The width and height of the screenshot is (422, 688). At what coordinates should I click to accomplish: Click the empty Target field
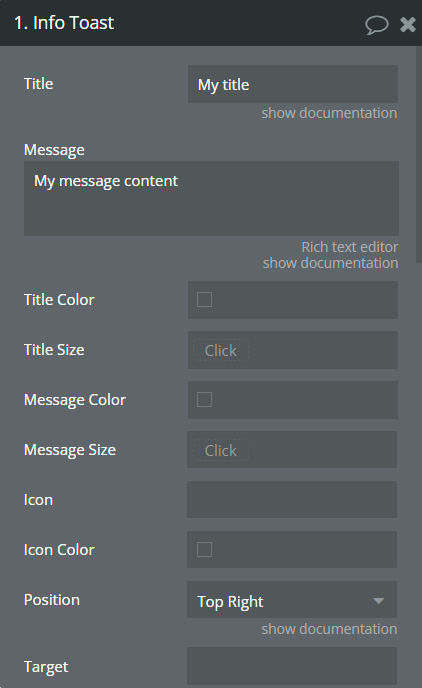pyautogui.click(x=292, y=666)
